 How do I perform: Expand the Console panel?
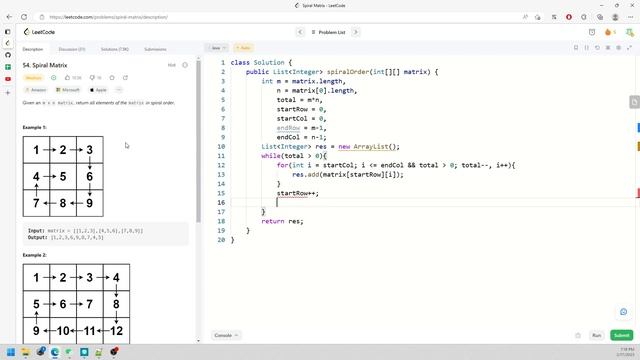(x=226, y=335)
